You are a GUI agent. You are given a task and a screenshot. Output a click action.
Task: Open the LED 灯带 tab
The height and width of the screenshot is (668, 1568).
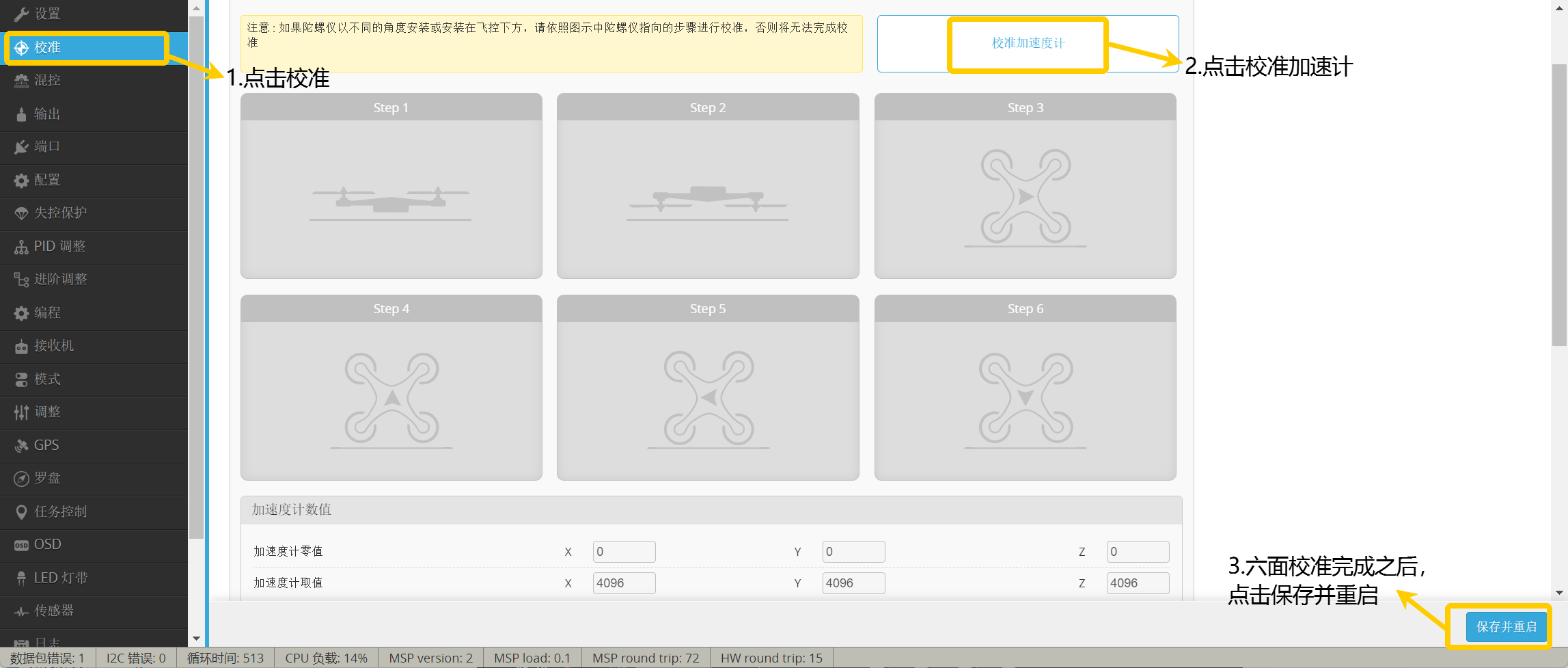coord(61,578)
